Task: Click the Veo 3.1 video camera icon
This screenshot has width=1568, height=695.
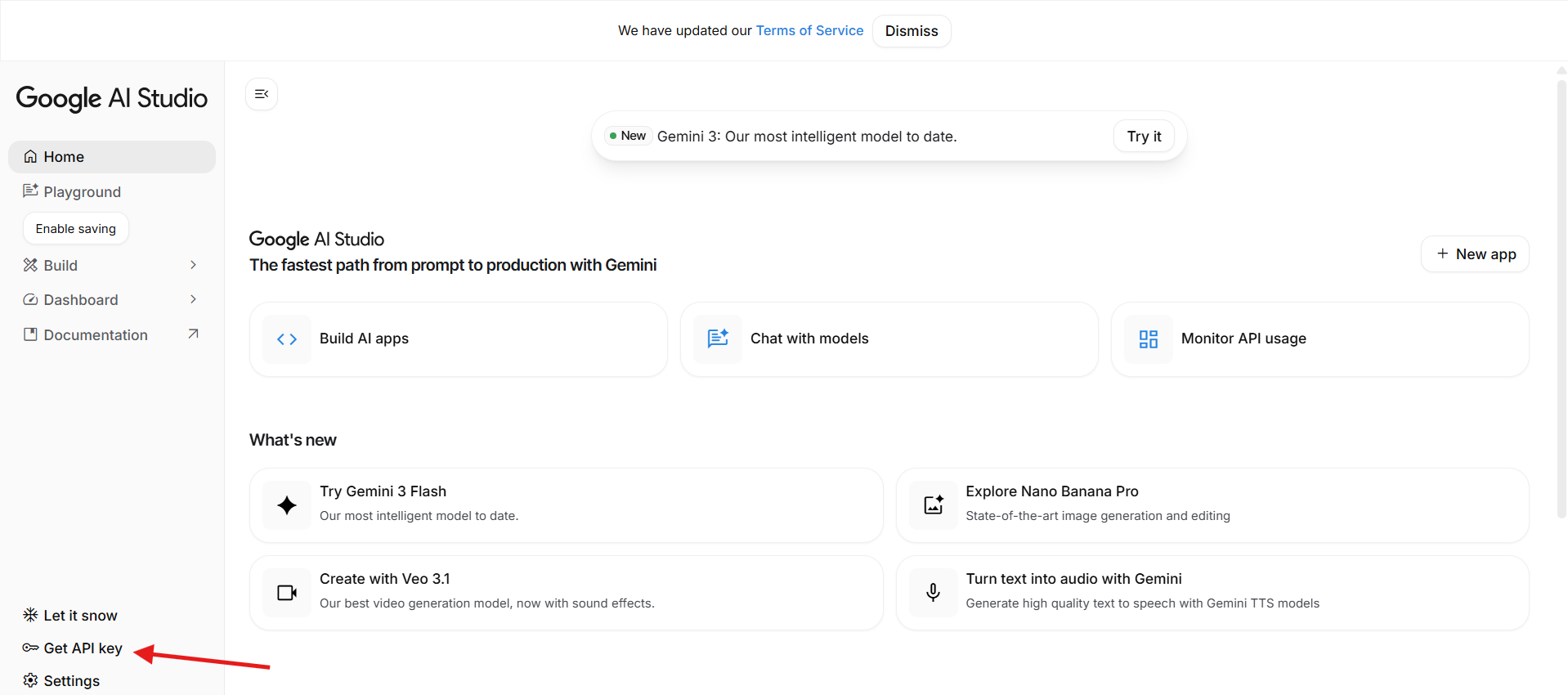Action: (287, 593)
